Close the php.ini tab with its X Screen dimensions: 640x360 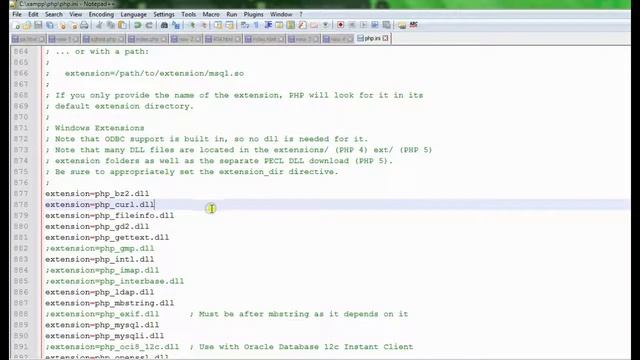click(386, 38)
